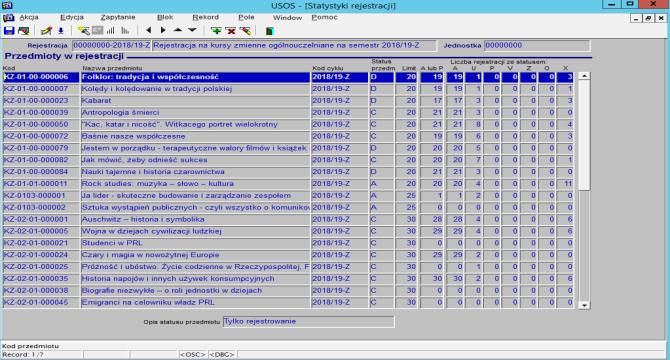Click the Jednostka field showing 00000000
The width and height of the screenshot is (670, 360).
(x=537, y=45)
